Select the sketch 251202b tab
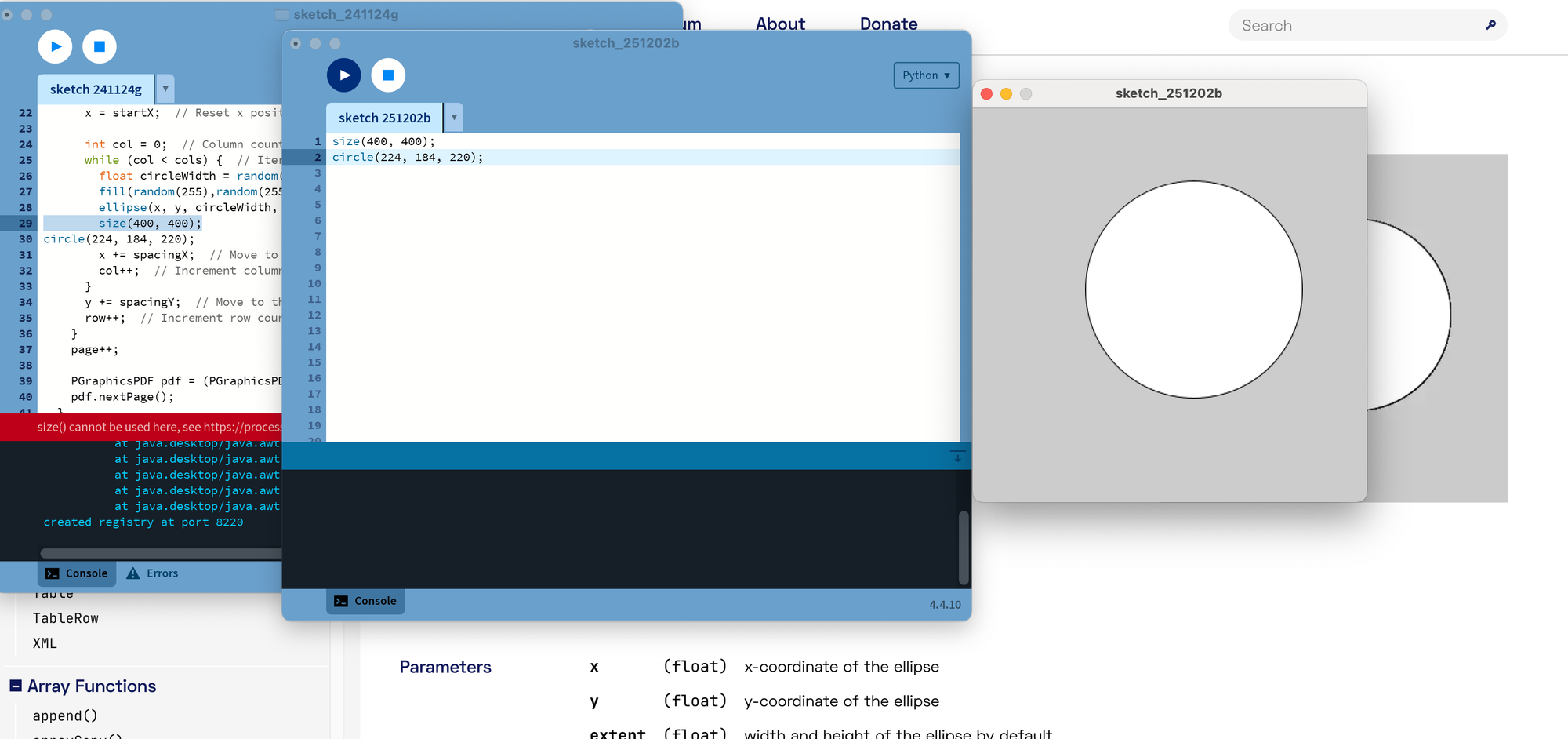Screen dimensions: 1568x739 pyautogui.click(x=384, y=118)
